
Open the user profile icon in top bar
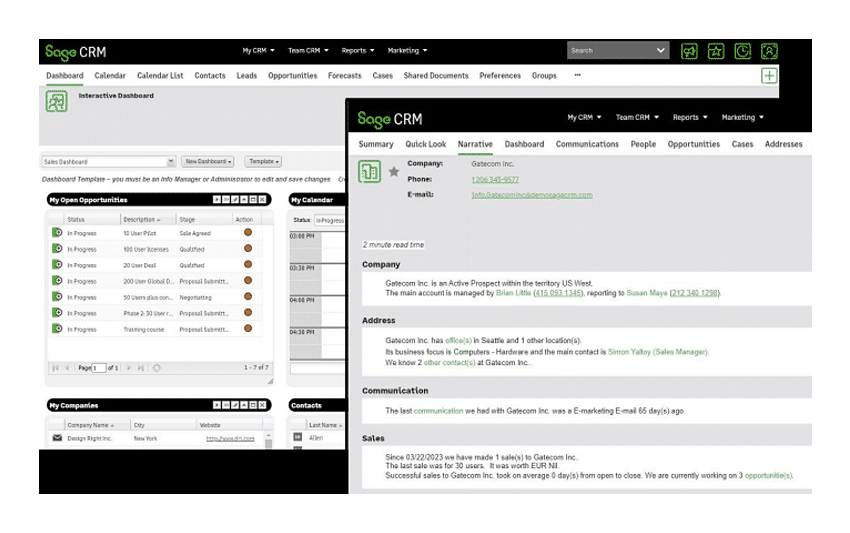769,52
